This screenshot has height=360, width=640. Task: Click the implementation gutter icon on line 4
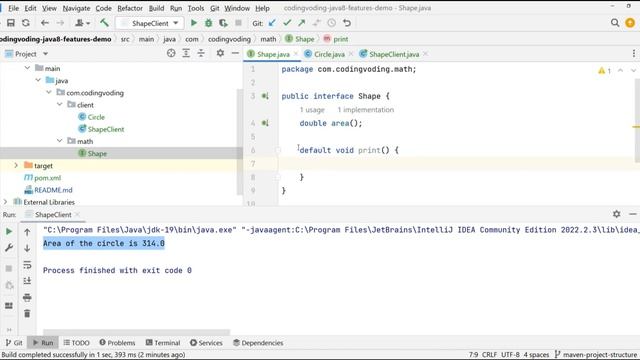pos(265,123)
